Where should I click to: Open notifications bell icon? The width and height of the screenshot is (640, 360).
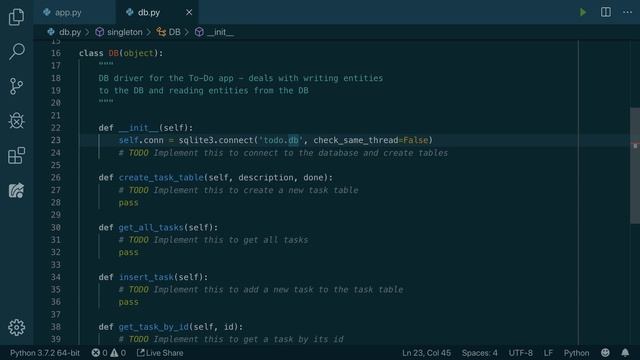pos(625,353)
